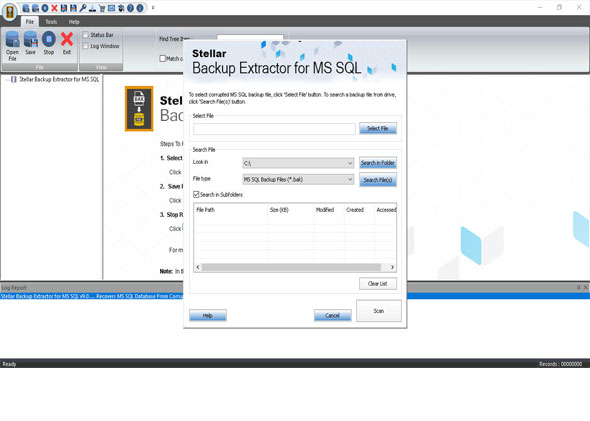Click the update wizard download icon
Screen dimensions: 590x421
92,8
